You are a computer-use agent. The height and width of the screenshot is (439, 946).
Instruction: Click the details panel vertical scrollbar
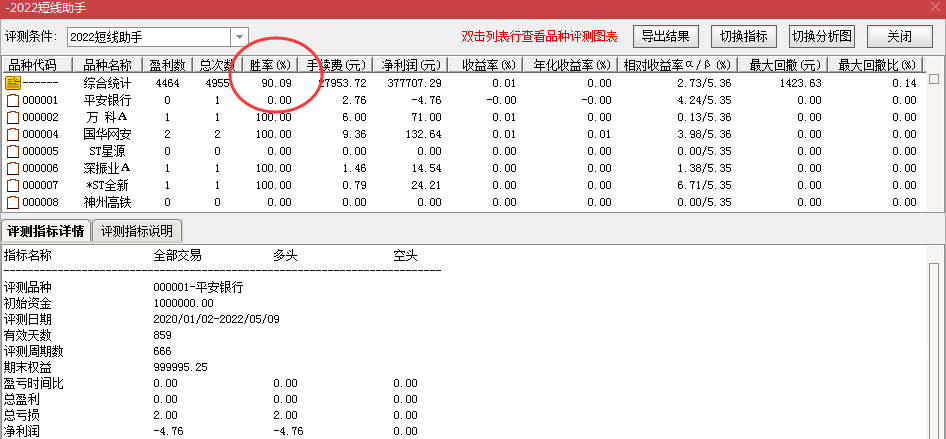pyautogui.click(x=934, y=350)
